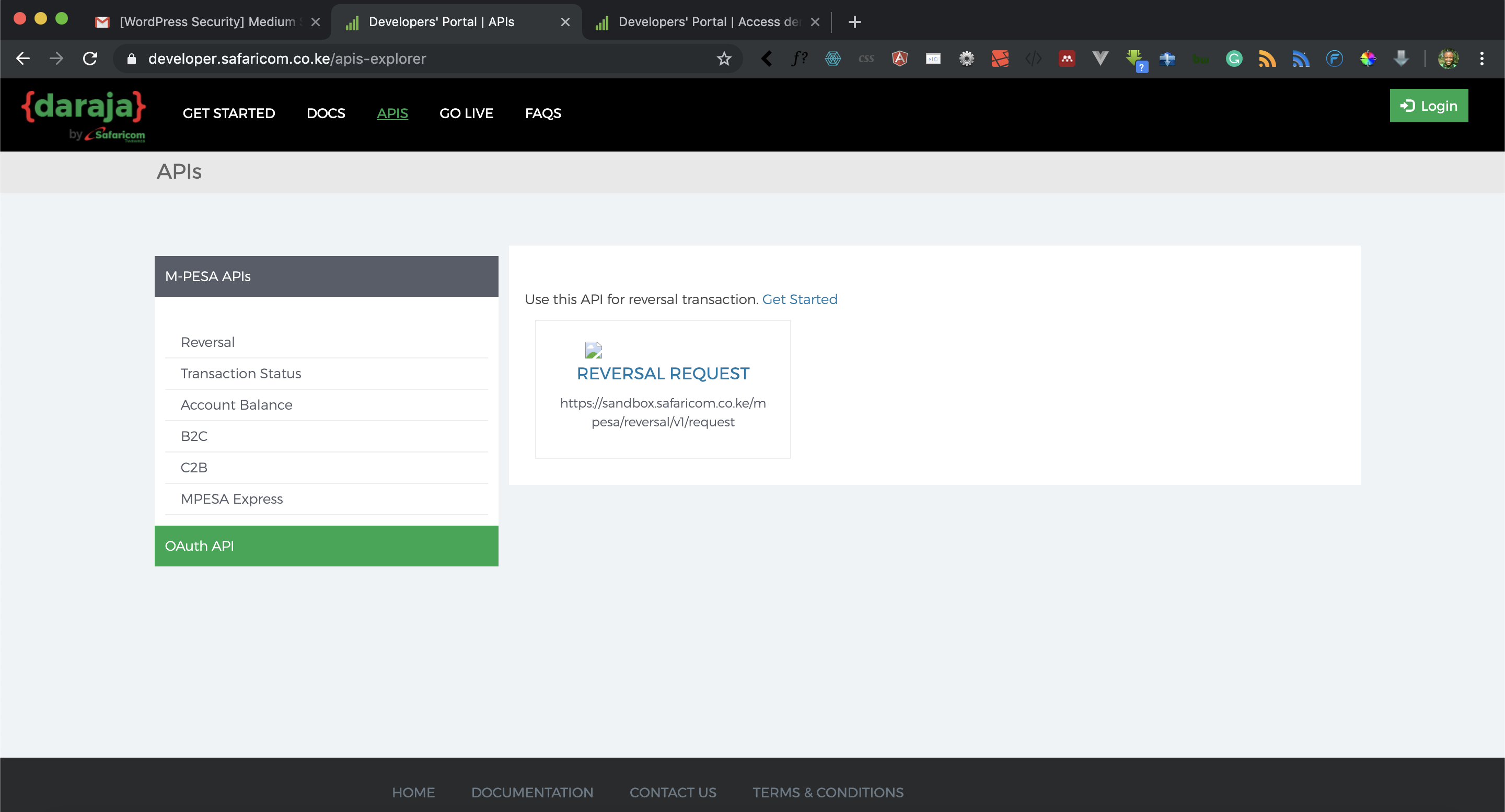Select MPESA Express API

326,499
